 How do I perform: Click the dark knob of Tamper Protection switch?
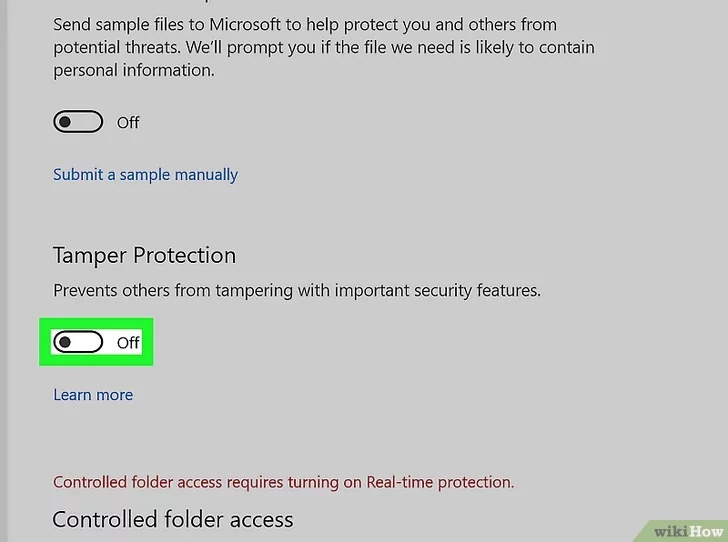[x=65, y=342]
